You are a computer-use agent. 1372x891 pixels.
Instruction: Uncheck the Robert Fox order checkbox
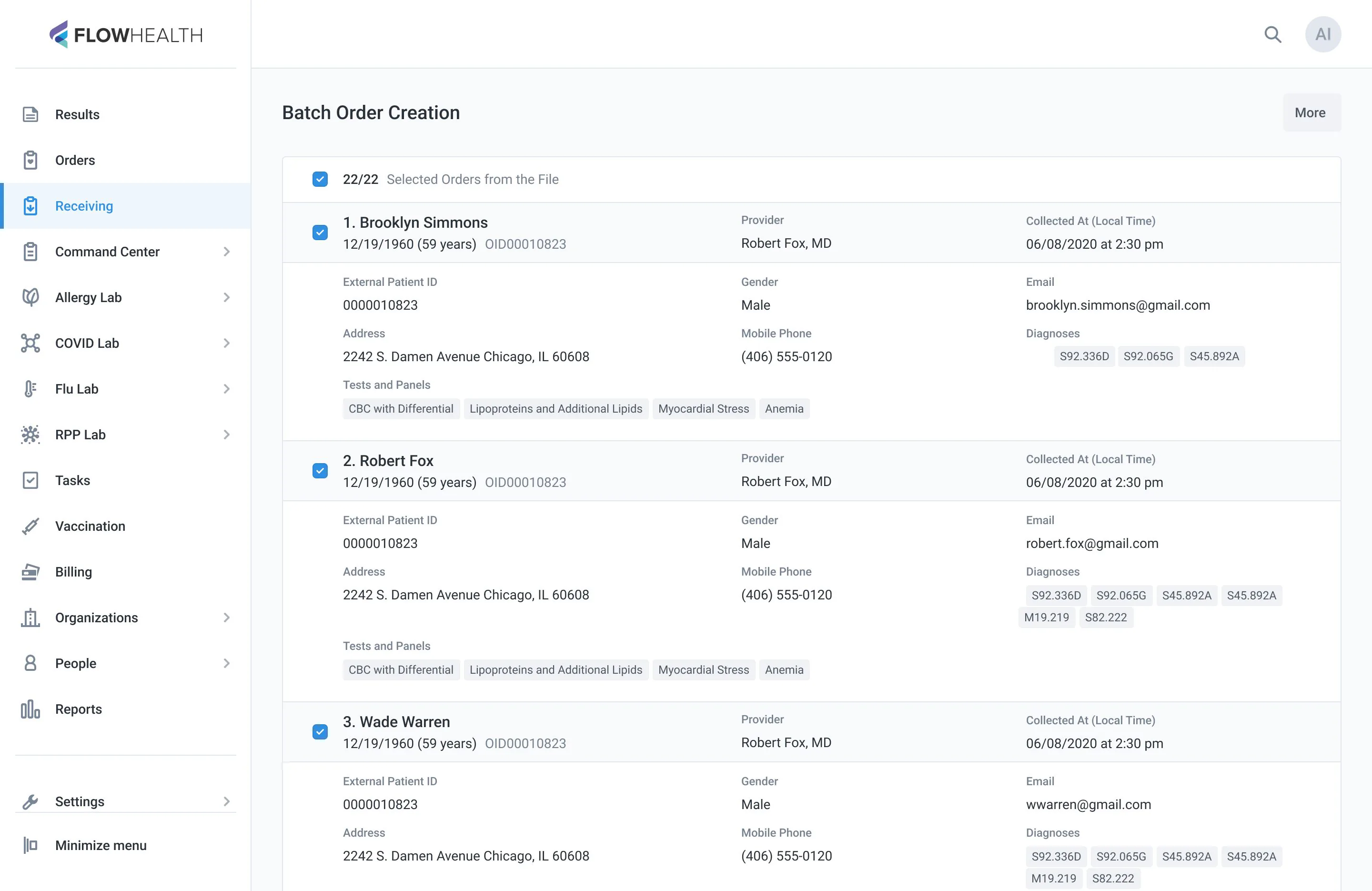(320, 471)
